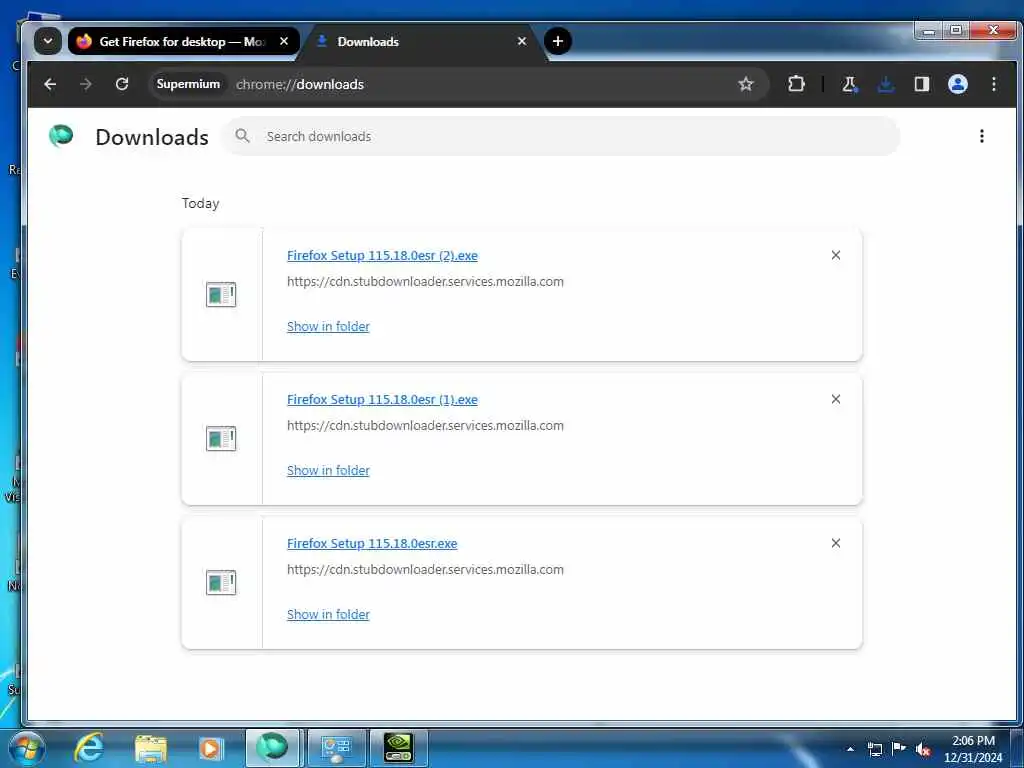
Task: Restore down the Supermium window
Action: pos(956,31)
